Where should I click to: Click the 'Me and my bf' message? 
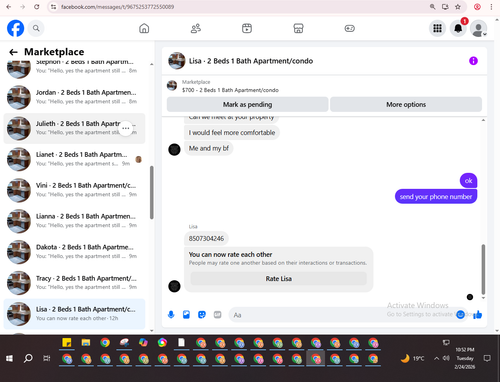tap(209, 148)
